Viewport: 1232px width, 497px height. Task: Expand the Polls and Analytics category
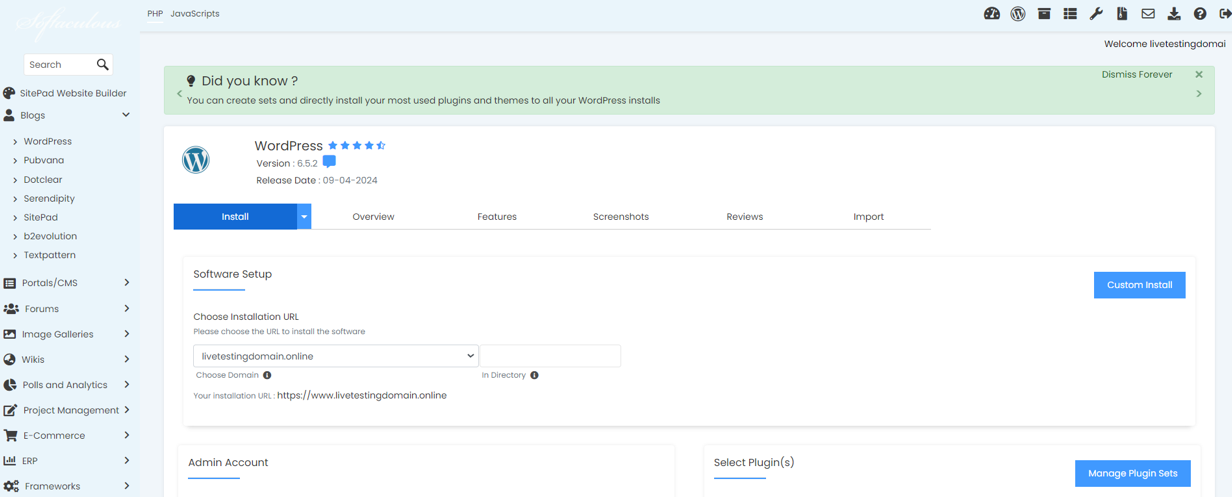127,385
